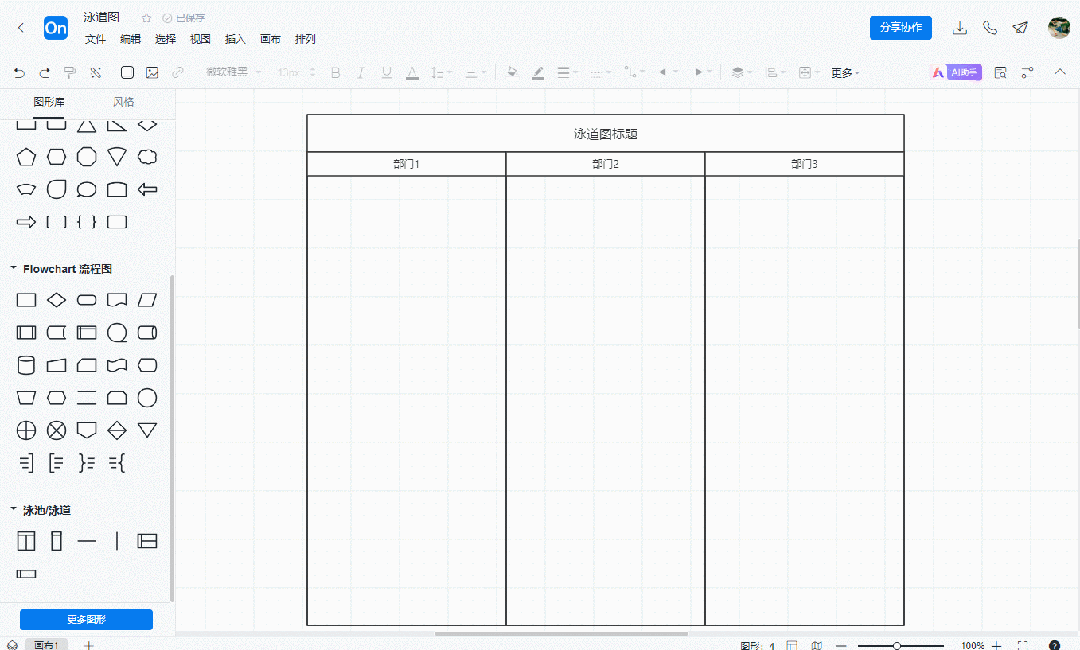This screenshot has height=650, width=1080.
Task: Select the pentagon shape in library
Action: tap(26, 157)
